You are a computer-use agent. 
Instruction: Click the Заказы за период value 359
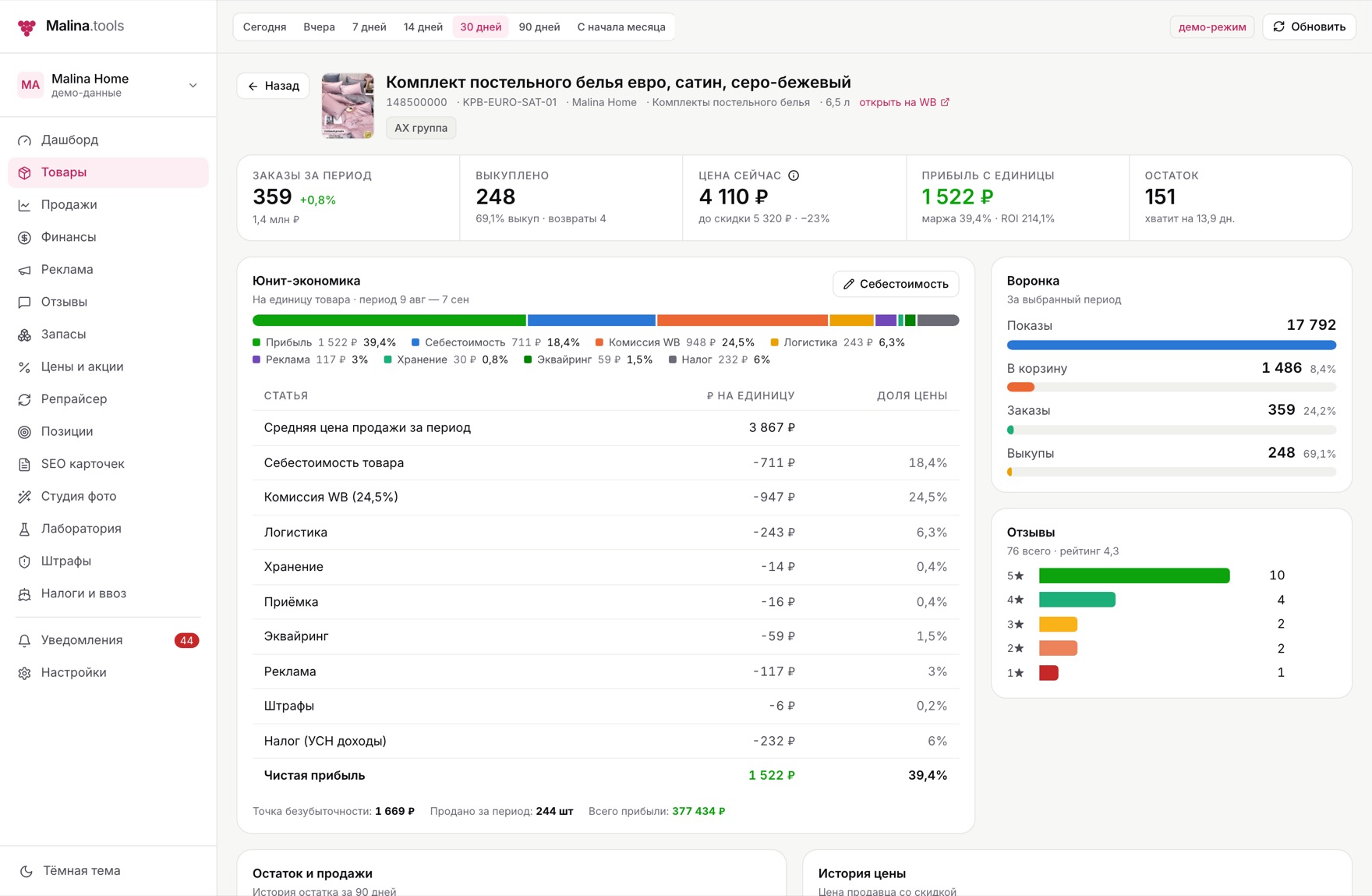272,197
